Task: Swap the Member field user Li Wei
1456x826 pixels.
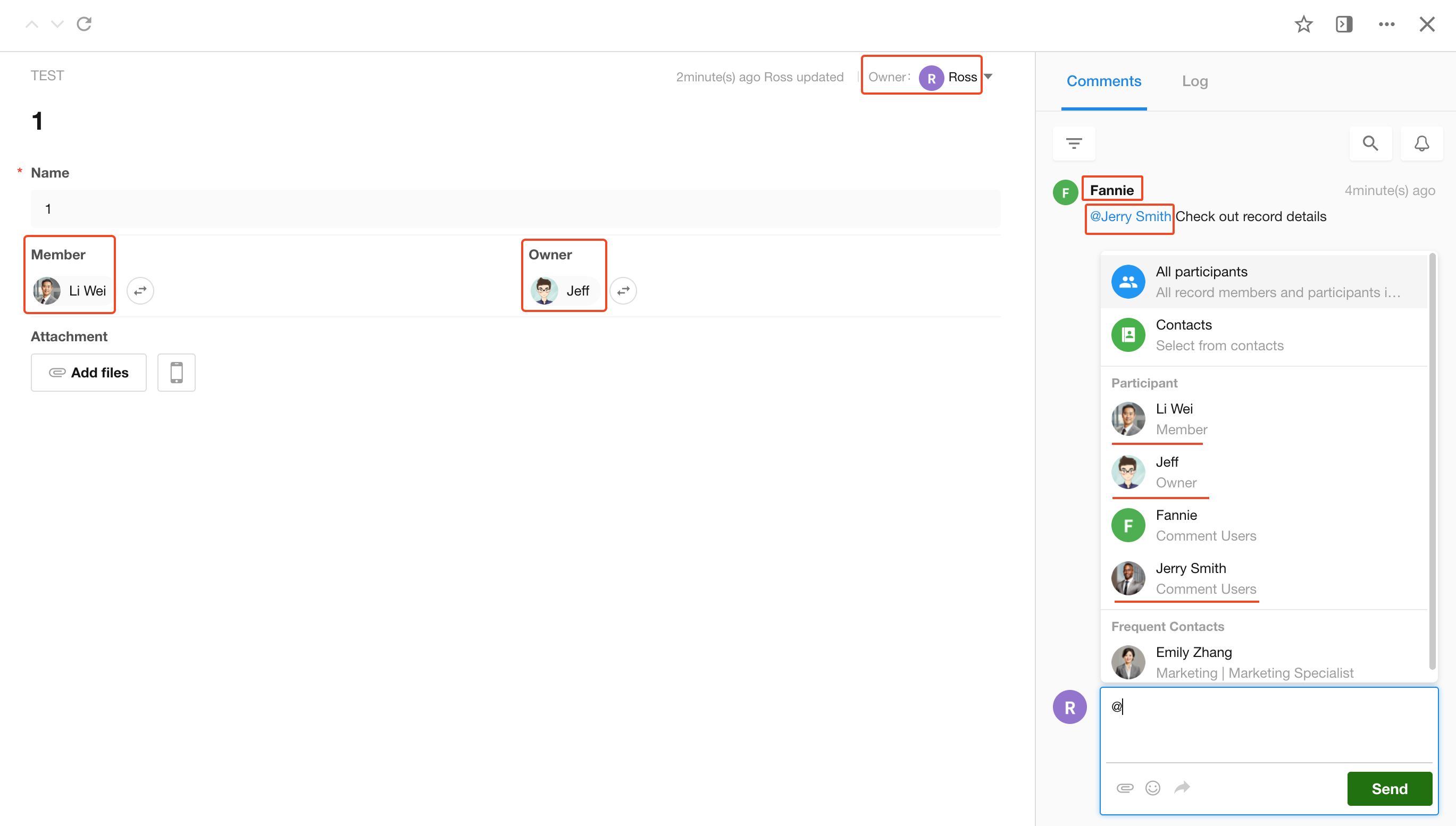Action: tap(140, 291)
